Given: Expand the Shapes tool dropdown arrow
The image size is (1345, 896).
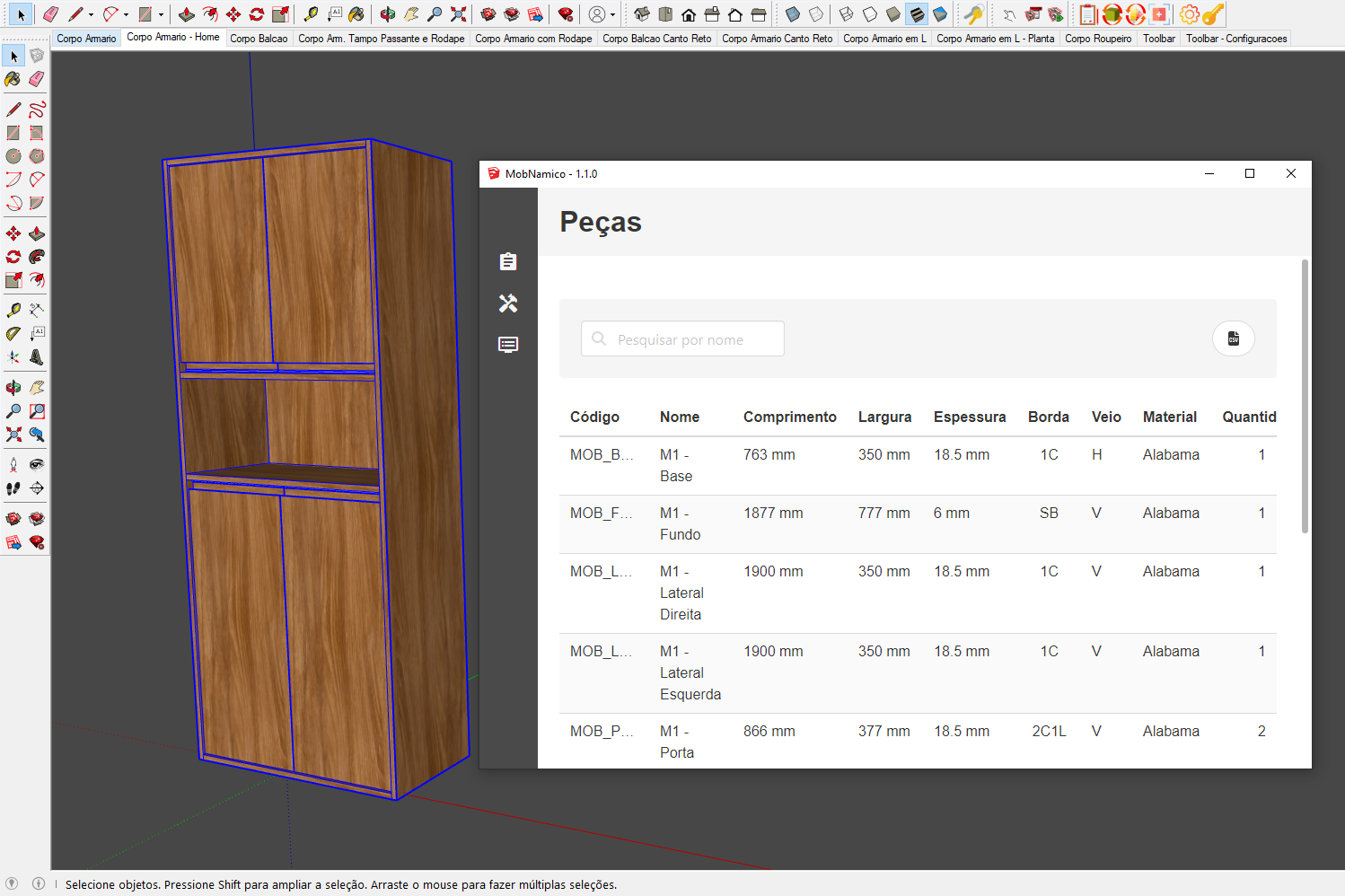Looking at the screenshot, I should [161, 14].
